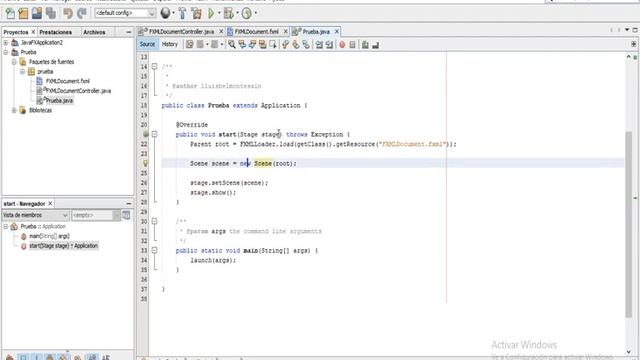Click Find Previous Occurrence icon
The height and width of the screenshot is (360, 640).
pyautogui.click(x=242, y=44)
